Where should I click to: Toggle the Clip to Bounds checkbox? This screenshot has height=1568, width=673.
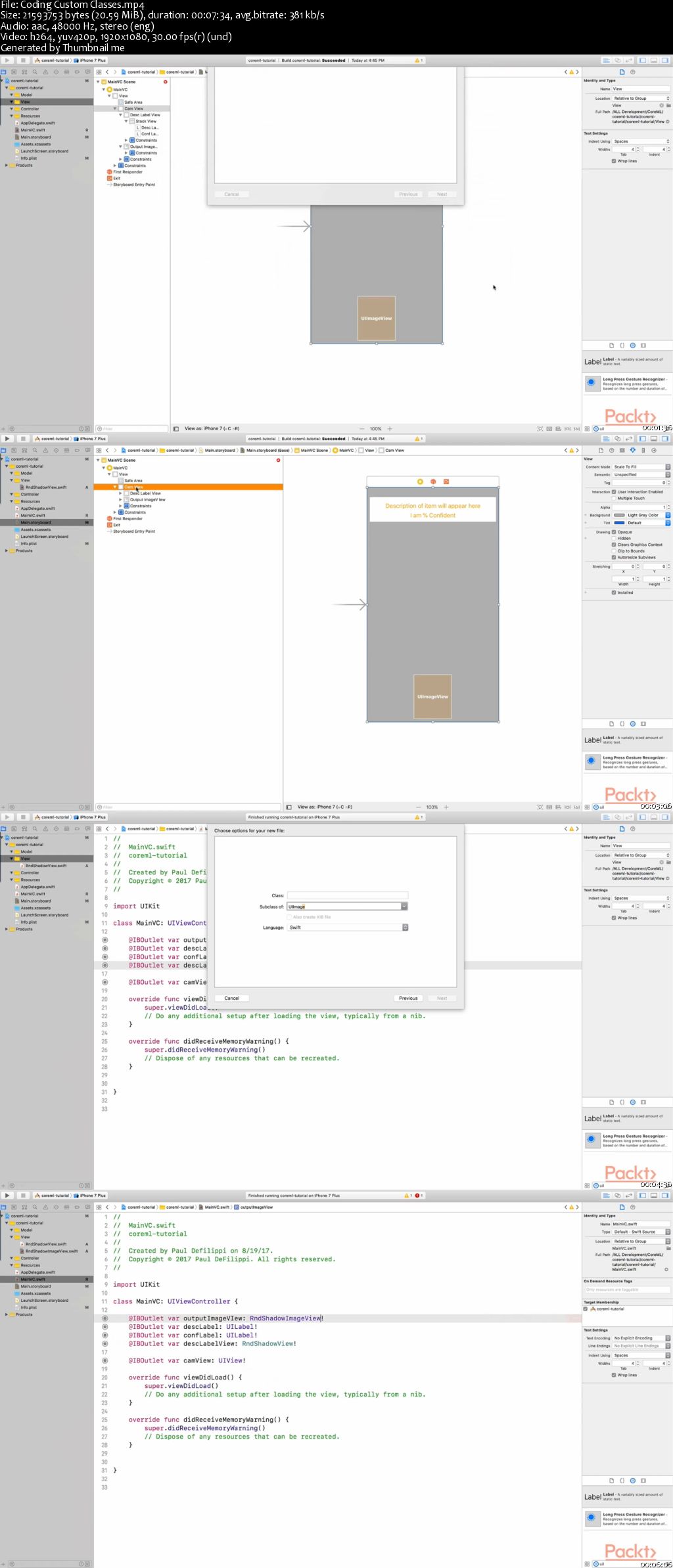click(x=614, y=551)
